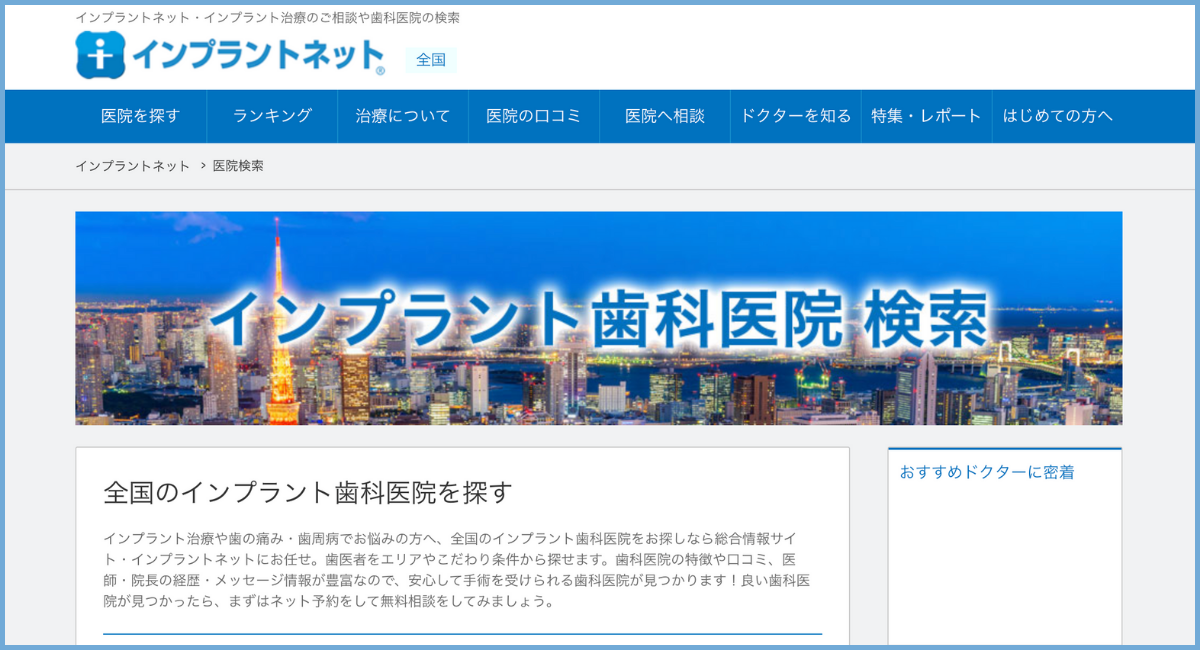Select 医院の口コミ in the navigation
The height and width of the screenshot is (650, 1200).
click(x=533, y=116)
